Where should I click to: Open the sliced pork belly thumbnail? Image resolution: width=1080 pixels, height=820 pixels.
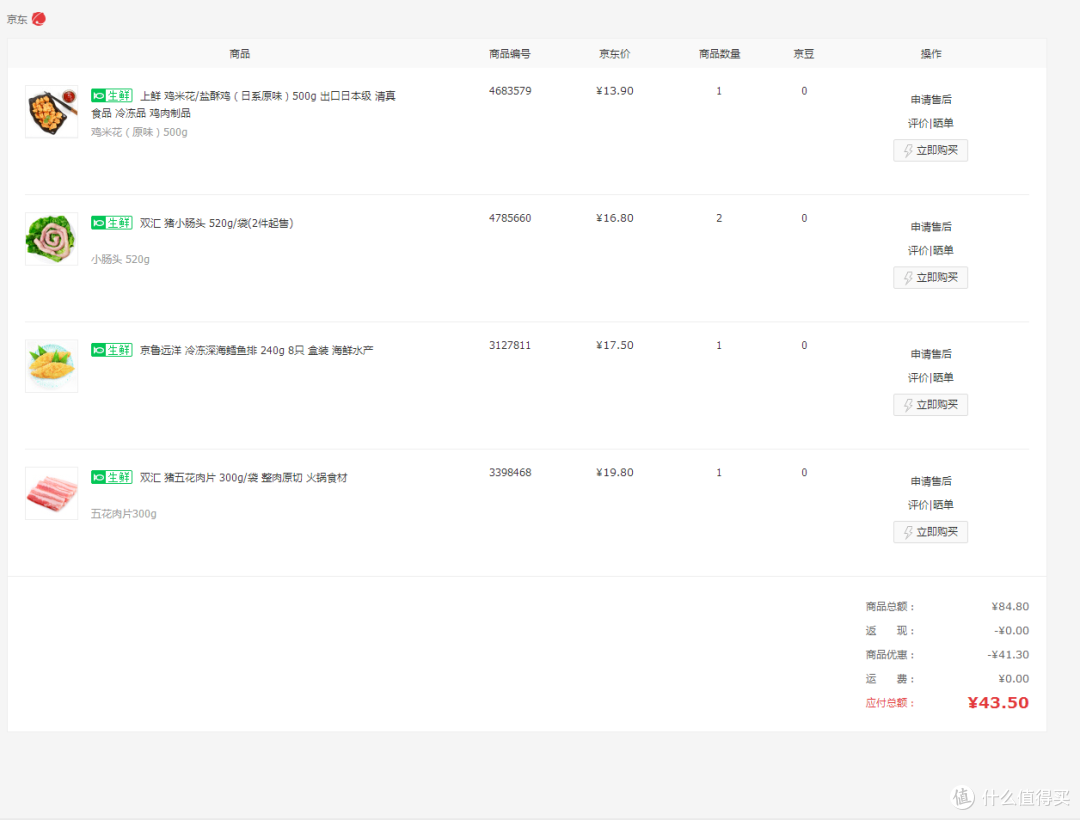pyautogui.click(x=52, y=493)
